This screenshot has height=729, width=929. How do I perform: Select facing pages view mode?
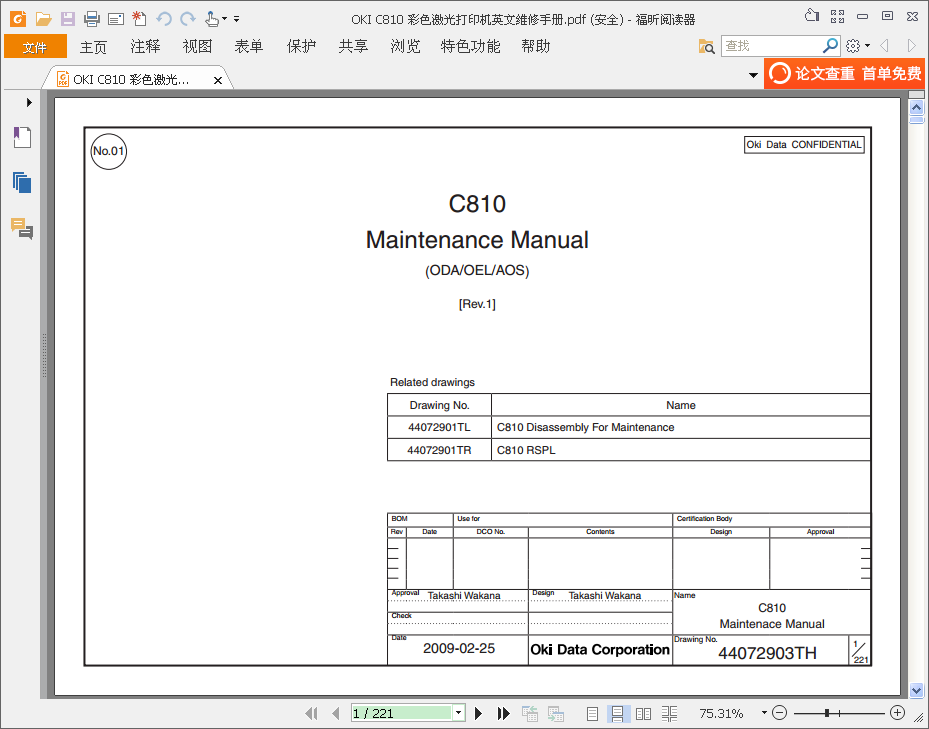pyautogui.click(x=643, y=714)
